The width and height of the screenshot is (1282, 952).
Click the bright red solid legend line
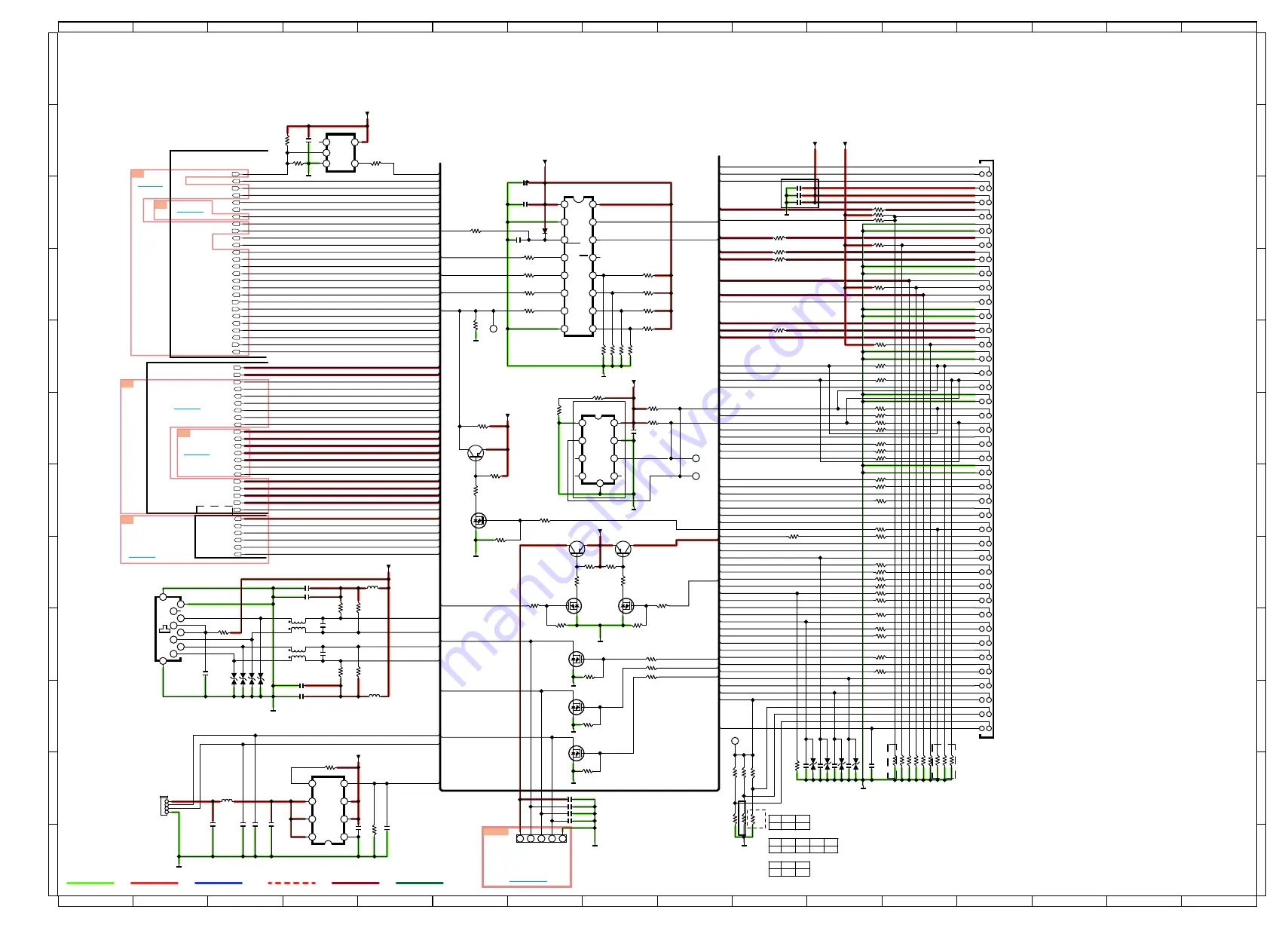(155, 883)
